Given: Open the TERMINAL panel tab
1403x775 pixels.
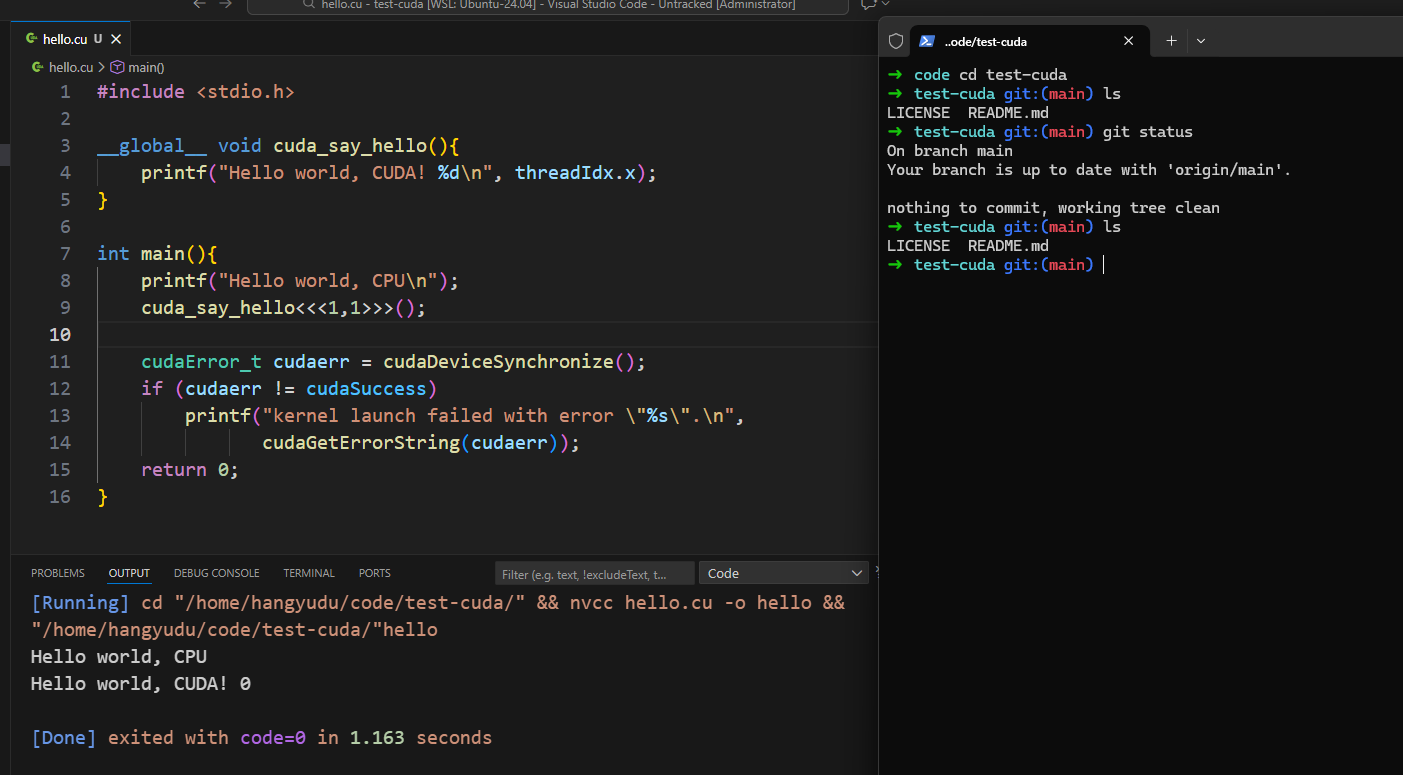Looking at the screenshot, I should [309, 573].
